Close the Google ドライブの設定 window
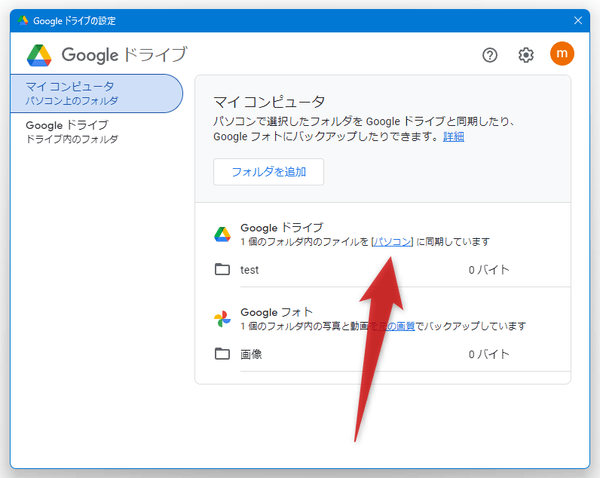 (578, 20)
